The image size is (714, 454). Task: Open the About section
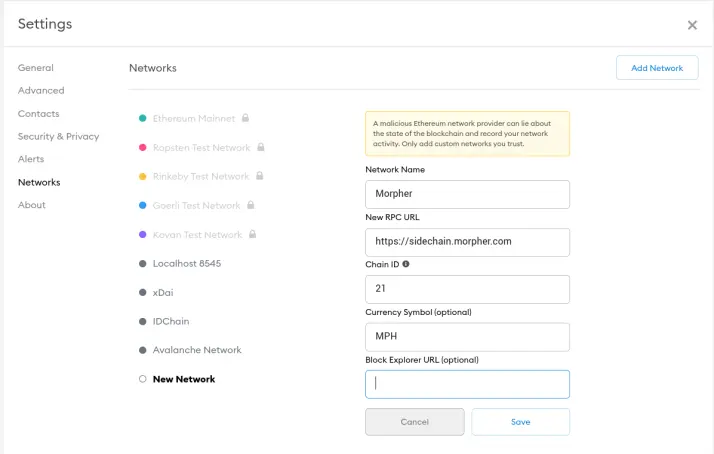tap(32, 205)
